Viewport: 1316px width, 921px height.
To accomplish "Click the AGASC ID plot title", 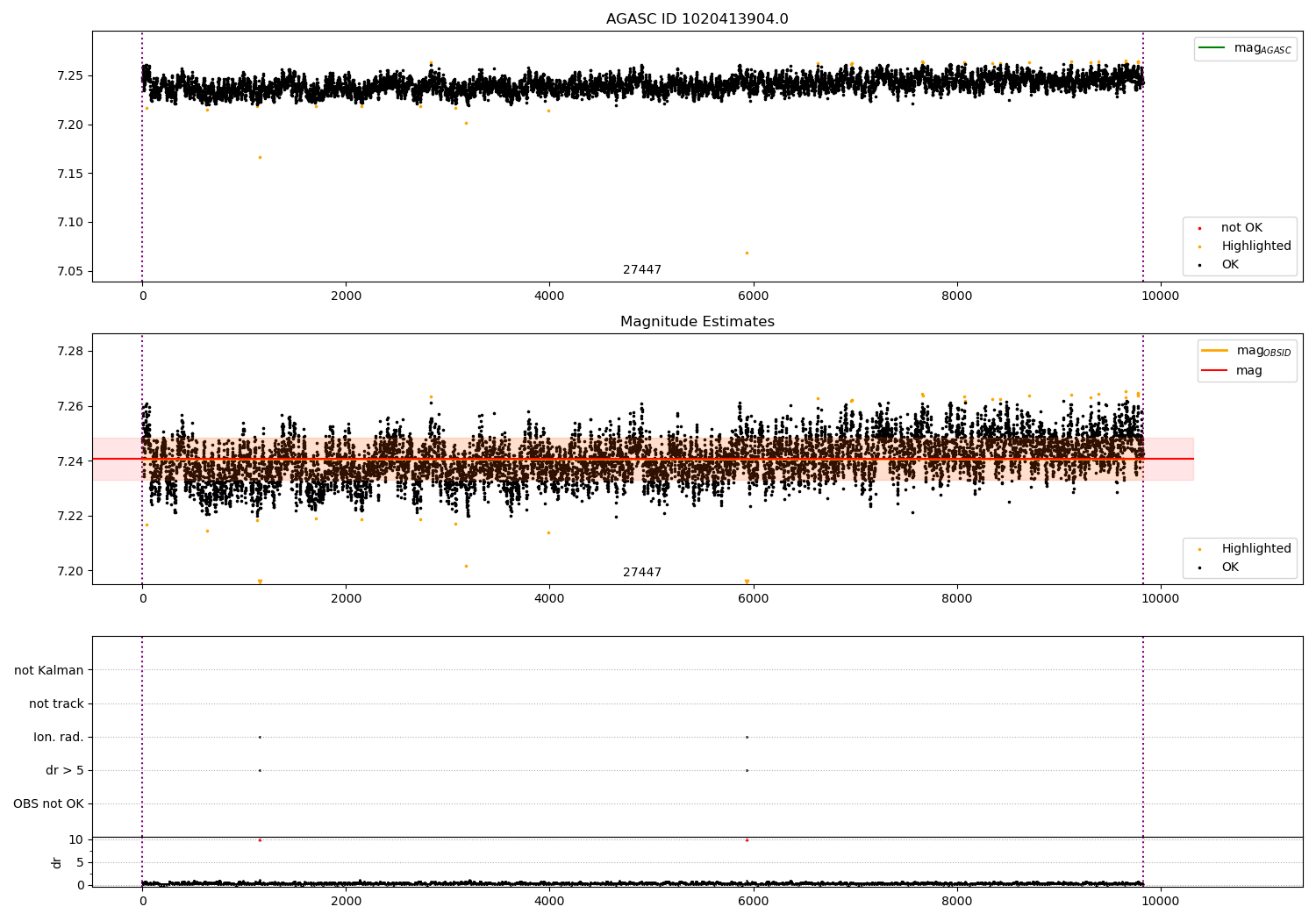I will [x=697, y=19].
